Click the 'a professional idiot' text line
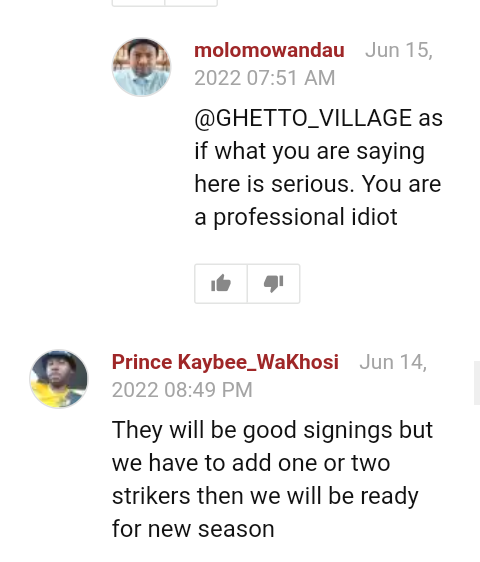The height and width of the screenshot is (562, 480). pos(296,217)
